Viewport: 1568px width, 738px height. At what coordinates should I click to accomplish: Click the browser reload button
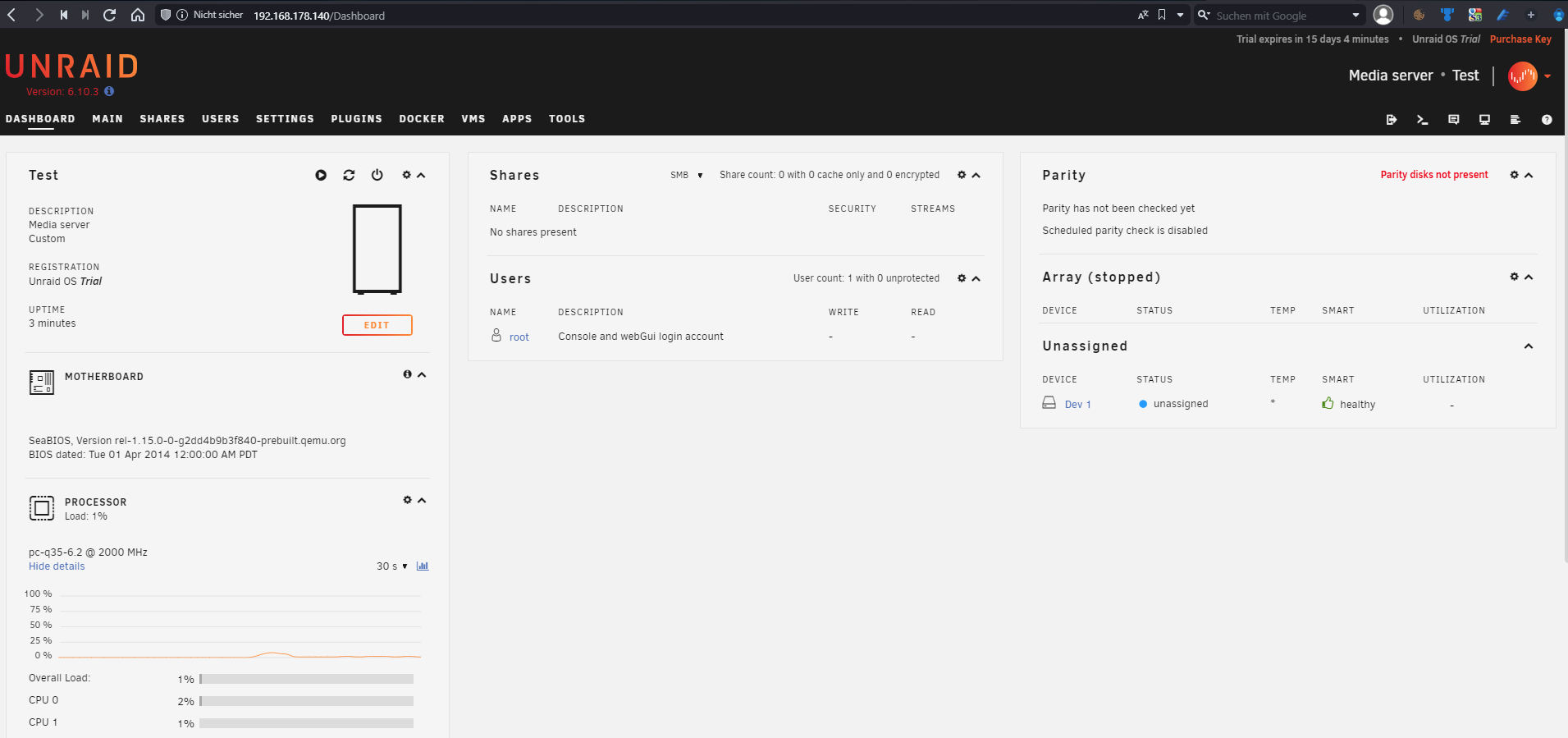coord(110,15)
